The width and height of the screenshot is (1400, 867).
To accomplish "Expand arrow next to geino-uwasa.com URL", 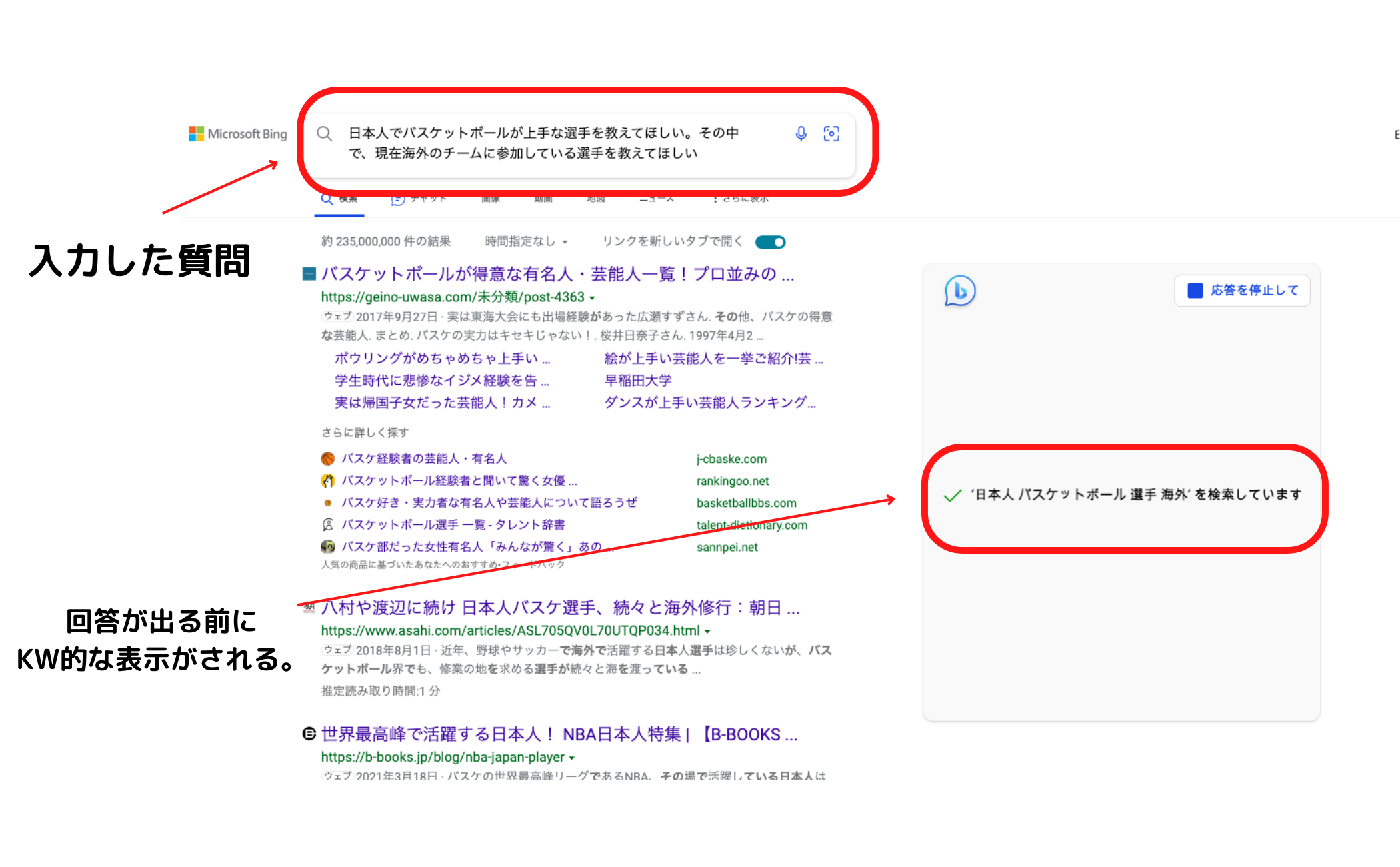I will (592, 298).
